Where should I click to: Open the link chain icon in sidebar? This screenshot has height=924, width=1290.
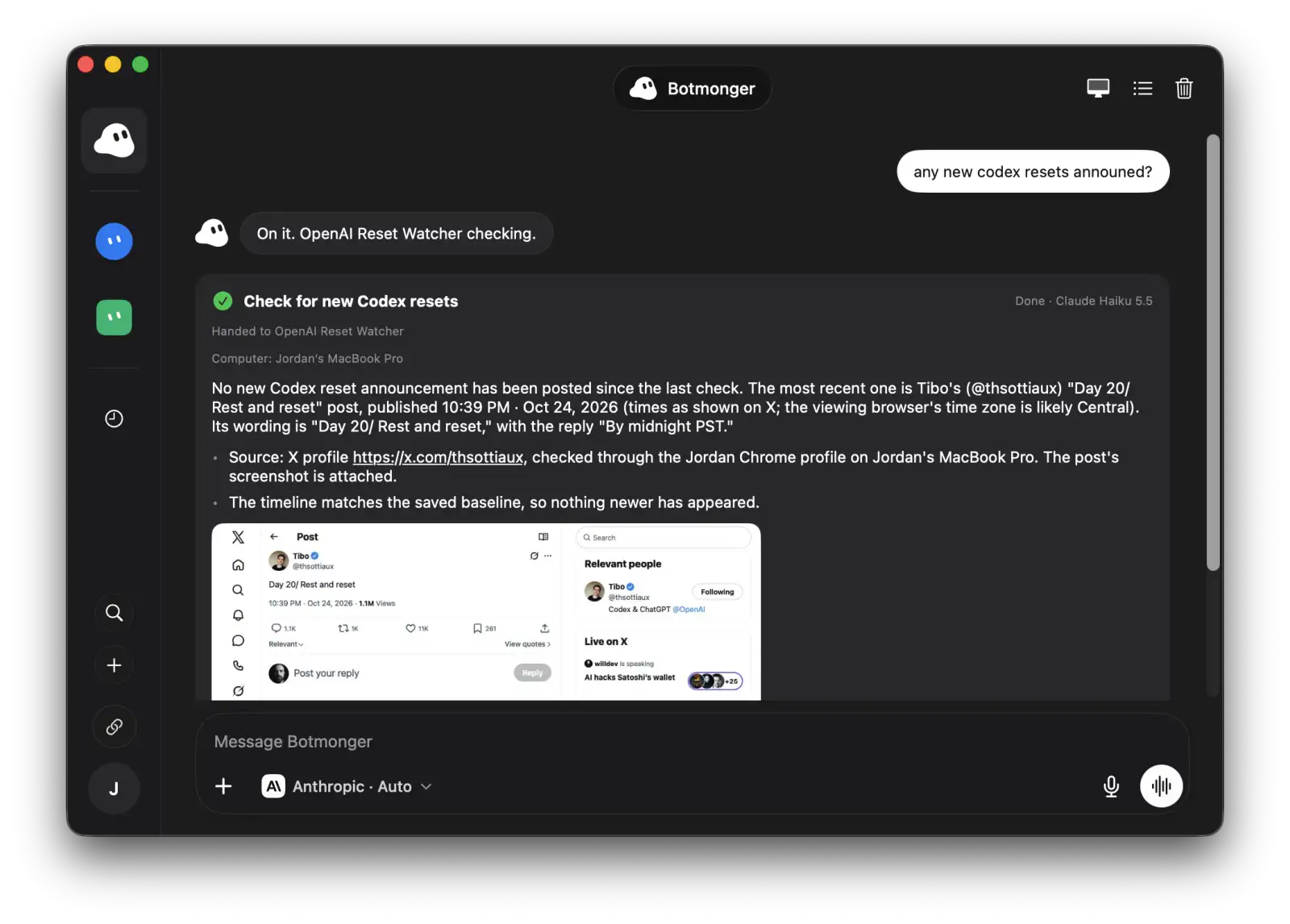[x=114, y=726]
